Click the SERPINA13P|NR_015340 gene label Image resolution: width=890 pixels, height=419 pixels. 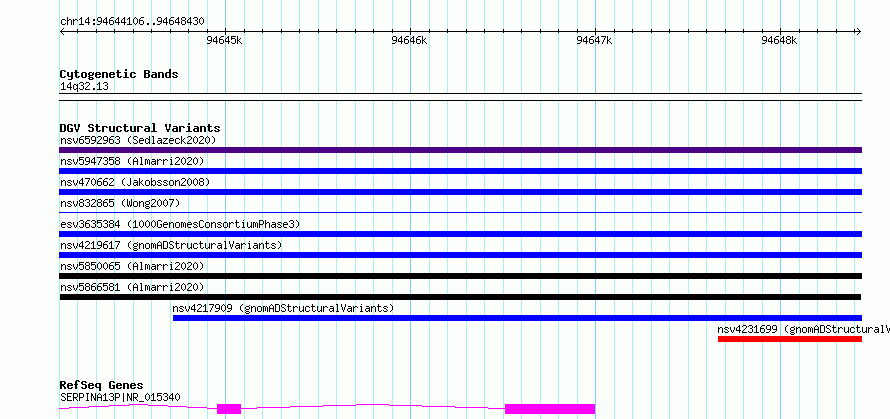pos(120,397)
